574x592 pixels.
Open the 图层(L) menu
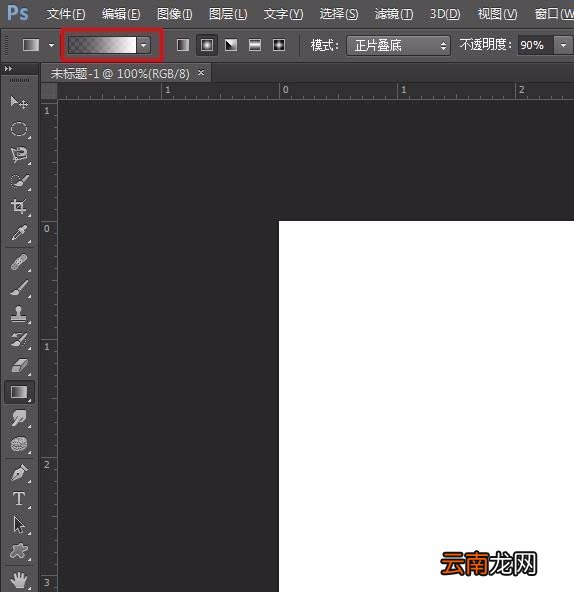tap(228, 14)
